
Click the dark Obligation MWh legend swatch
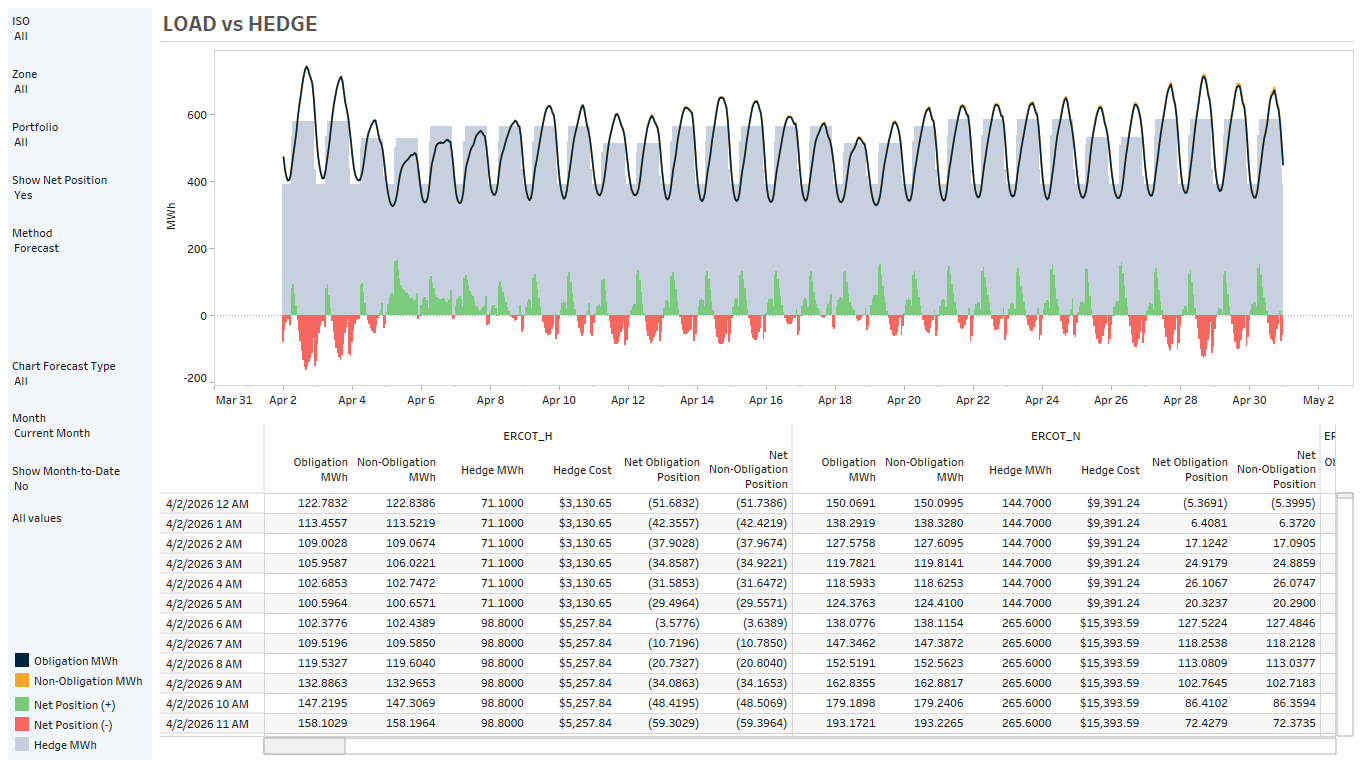click(22, 661)
